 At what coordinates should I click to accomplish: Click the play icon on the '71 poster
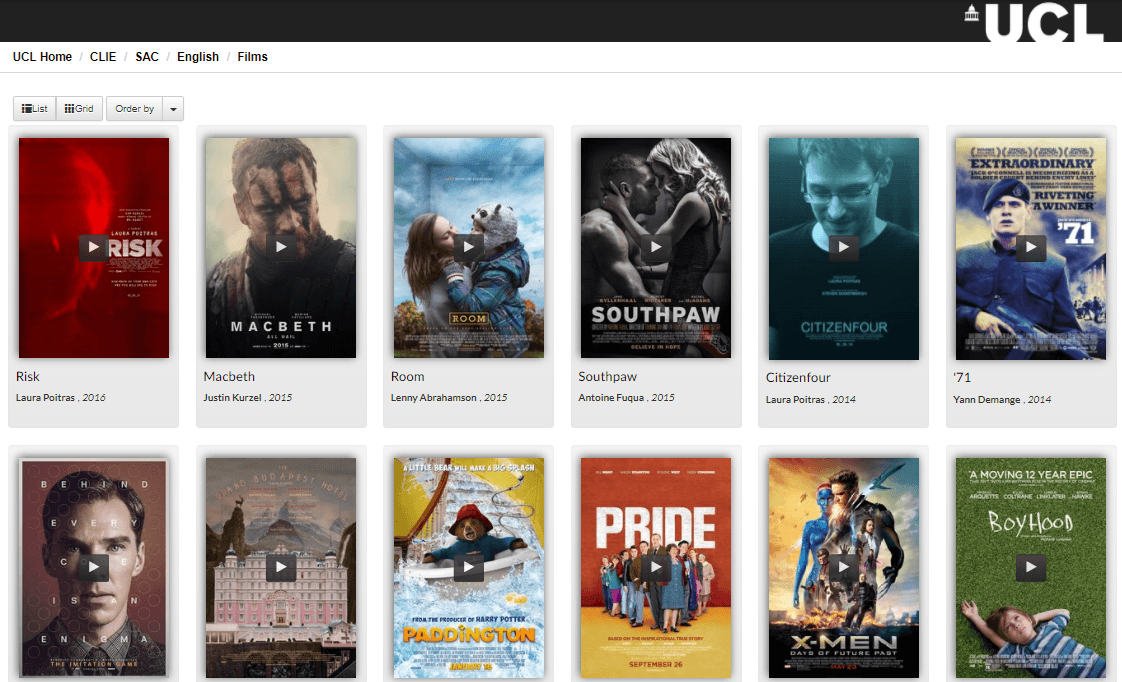point(1031,248)
